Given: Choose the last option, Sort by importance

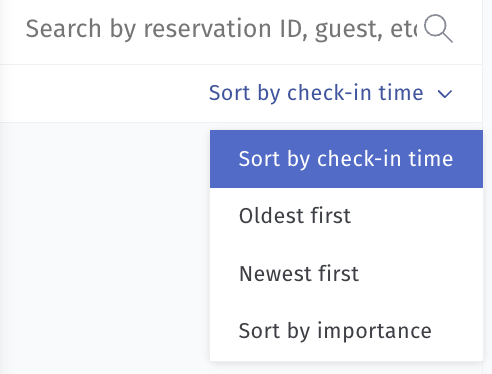Looking at the screenshot, I should click(346, 331).
